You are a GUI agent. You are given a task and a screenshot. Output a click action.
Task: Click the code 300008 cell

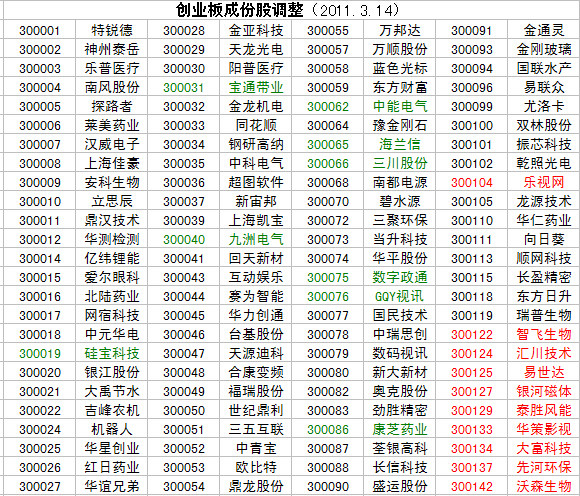point(40,163)
